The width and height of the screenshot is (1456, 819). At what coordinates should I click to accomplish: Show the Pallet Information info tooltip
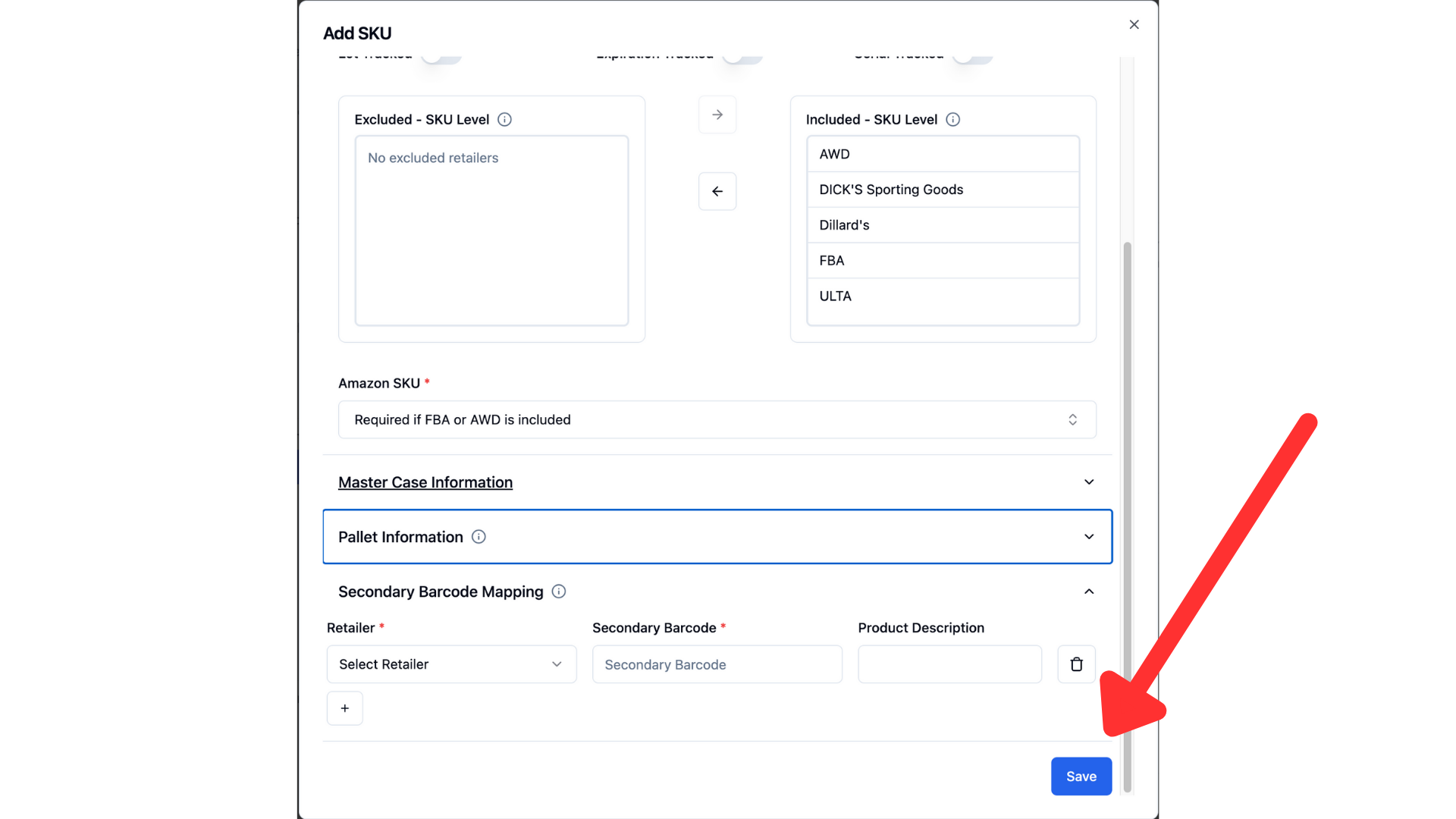pyautogui.click(x=479, y=537)
